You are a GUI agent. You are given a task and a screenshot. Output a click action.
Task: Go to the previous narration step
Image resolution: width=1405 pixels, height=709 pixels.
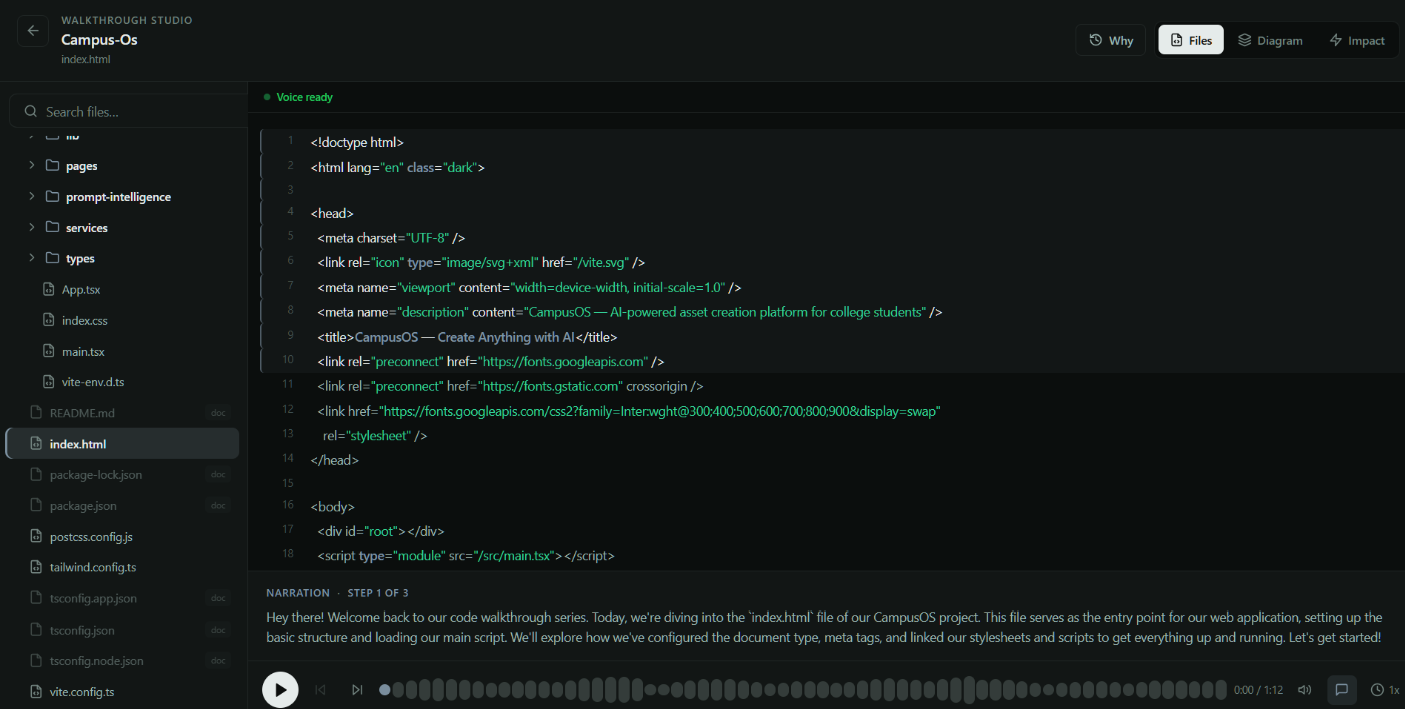pyautogui.click(x=321, y=690)
